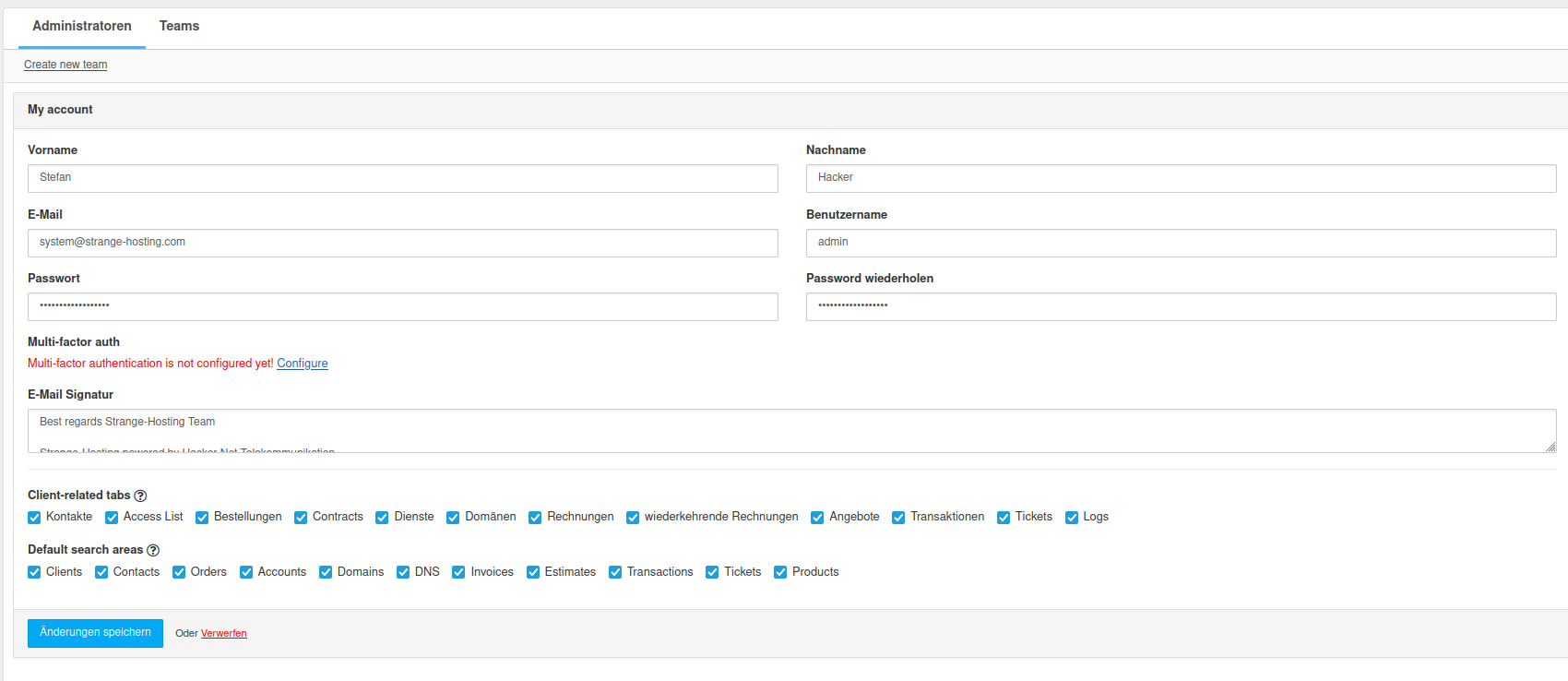Image resolution: width=1568 pixels, height=681 pixels.
Task: Click the Benutzername text field
Action: pos(1181,243)
